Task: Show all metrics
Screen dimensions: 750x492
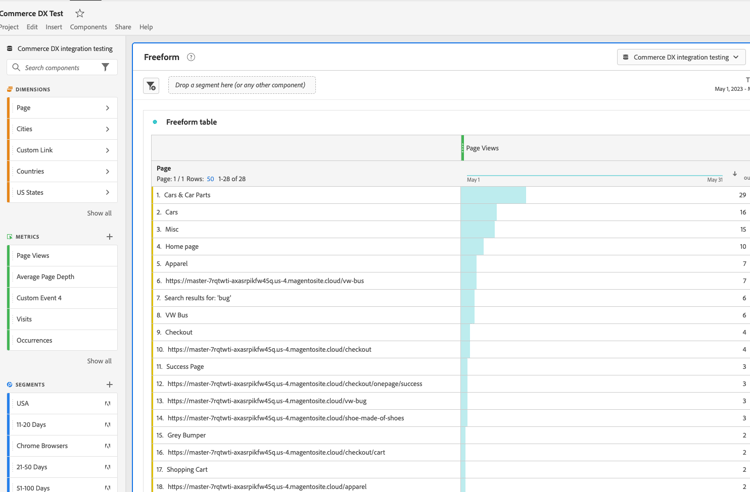Action: coord(99,361)
